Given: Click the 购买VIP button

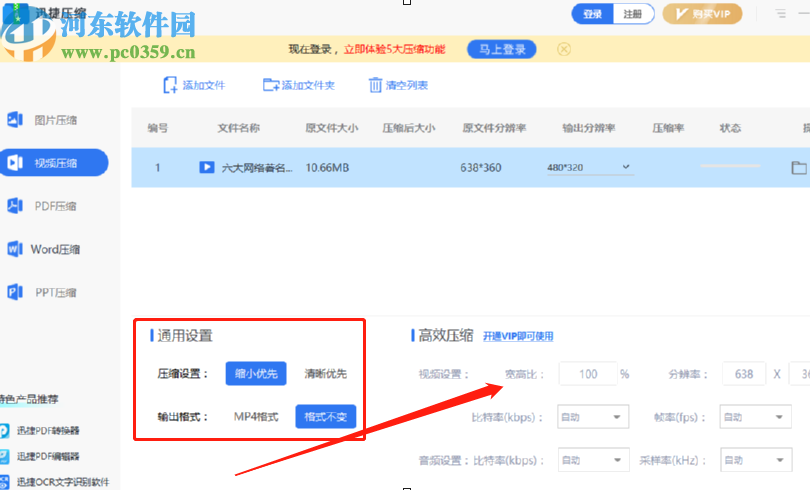Looking at the screenshot, I should click(702, 14).
